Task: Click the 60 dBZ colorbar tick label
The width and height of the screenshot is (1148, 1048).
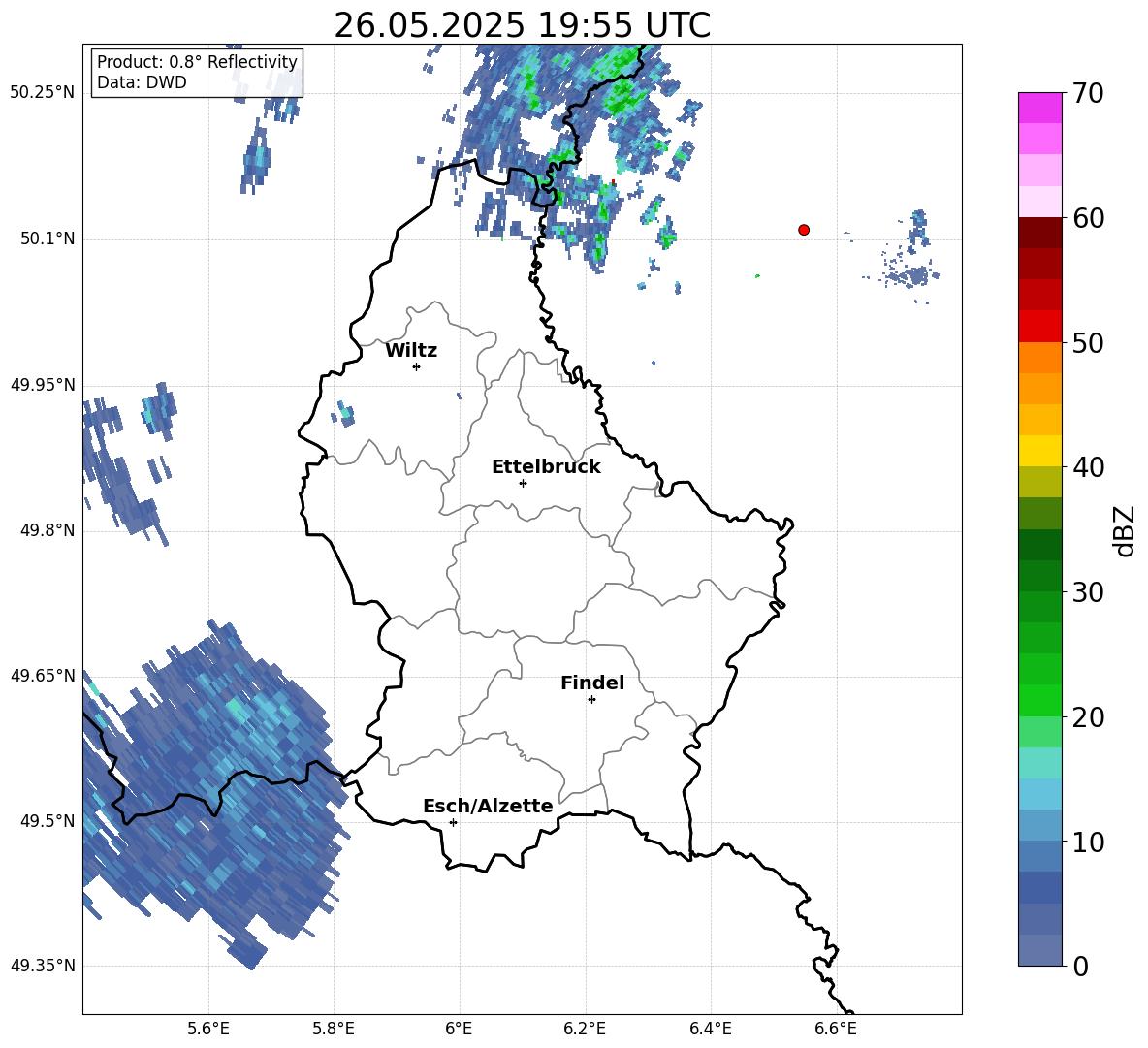Action: [1088, 218]
